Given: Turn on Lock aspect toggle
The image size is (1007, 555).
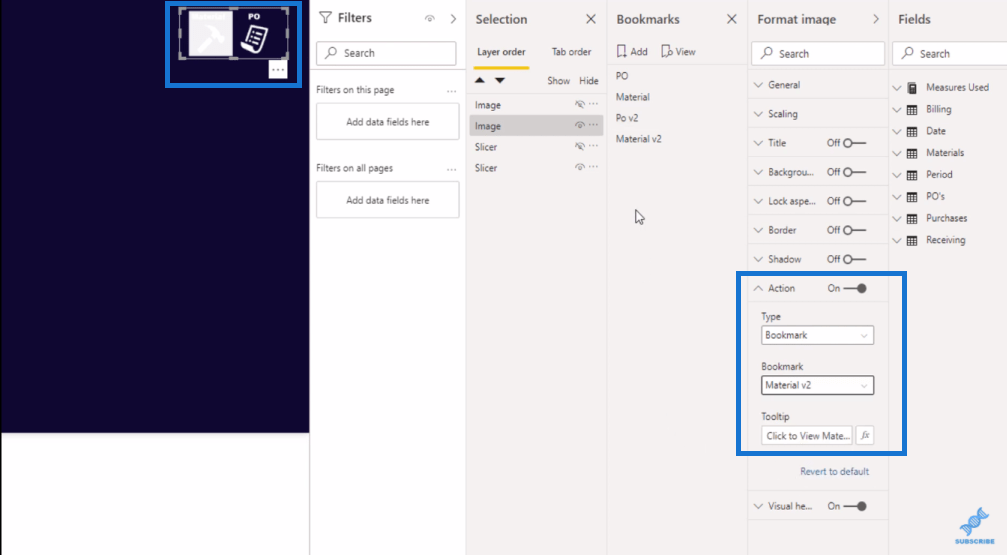Looking at the screenshot, I should 855,201.
